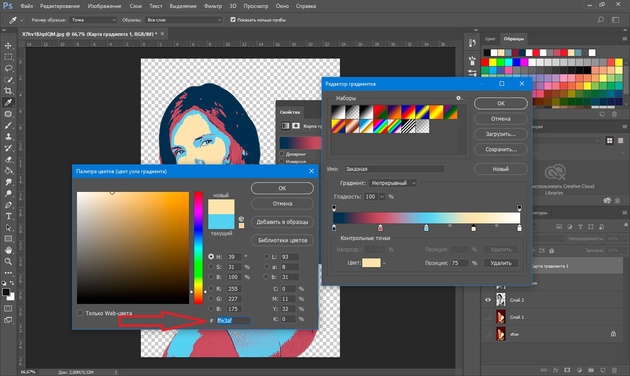Screen dimensions: 630x376
Task: Select the Type tool
Action: pos(8,216)
